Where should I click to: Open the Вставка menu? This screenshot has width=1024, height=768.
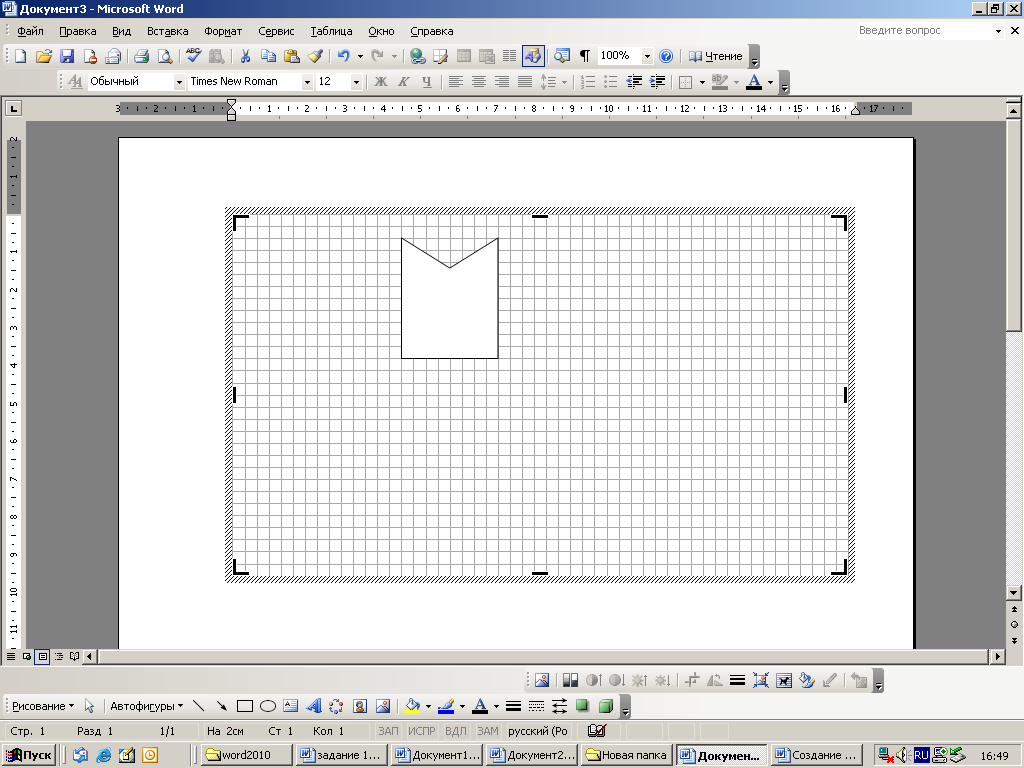(x=167, y=31)
